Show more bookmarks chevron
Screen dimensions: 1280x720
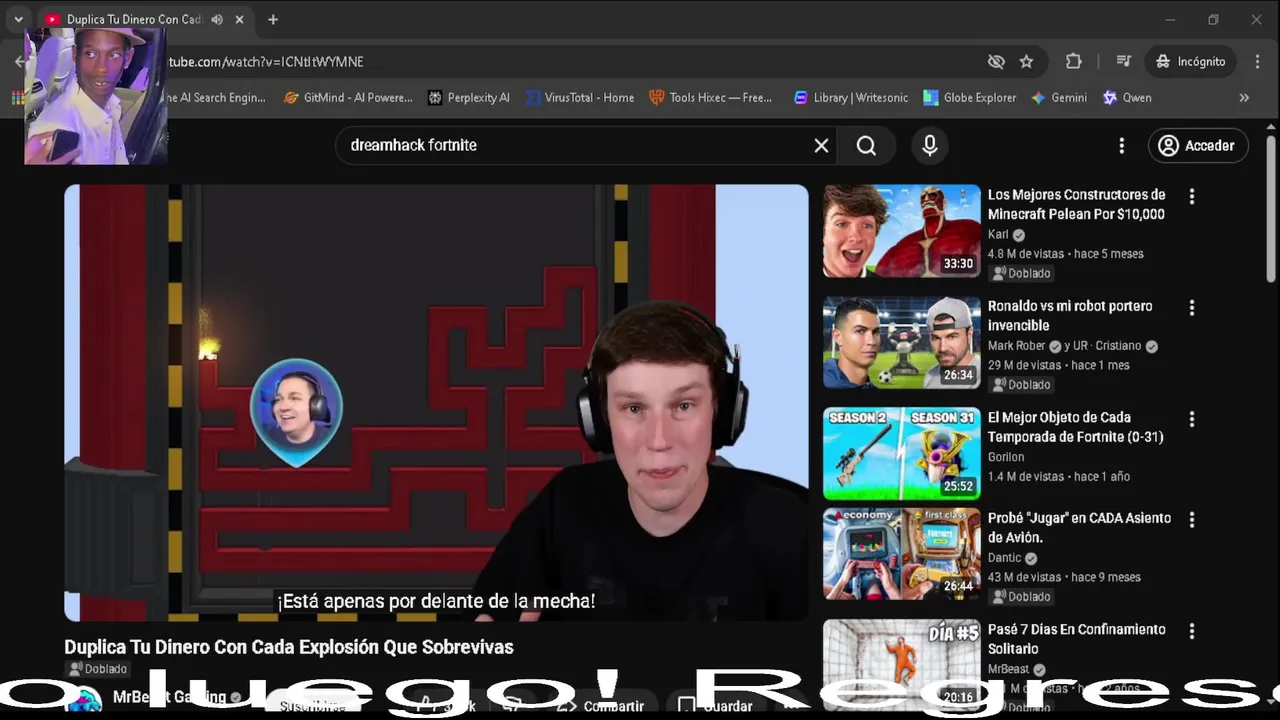coord(1244,98)
